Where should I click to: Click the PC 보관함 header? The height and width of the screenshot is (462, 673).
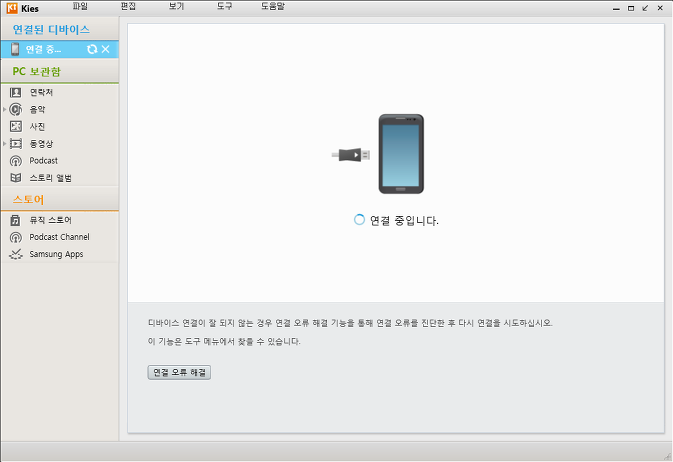coord(36,71)
